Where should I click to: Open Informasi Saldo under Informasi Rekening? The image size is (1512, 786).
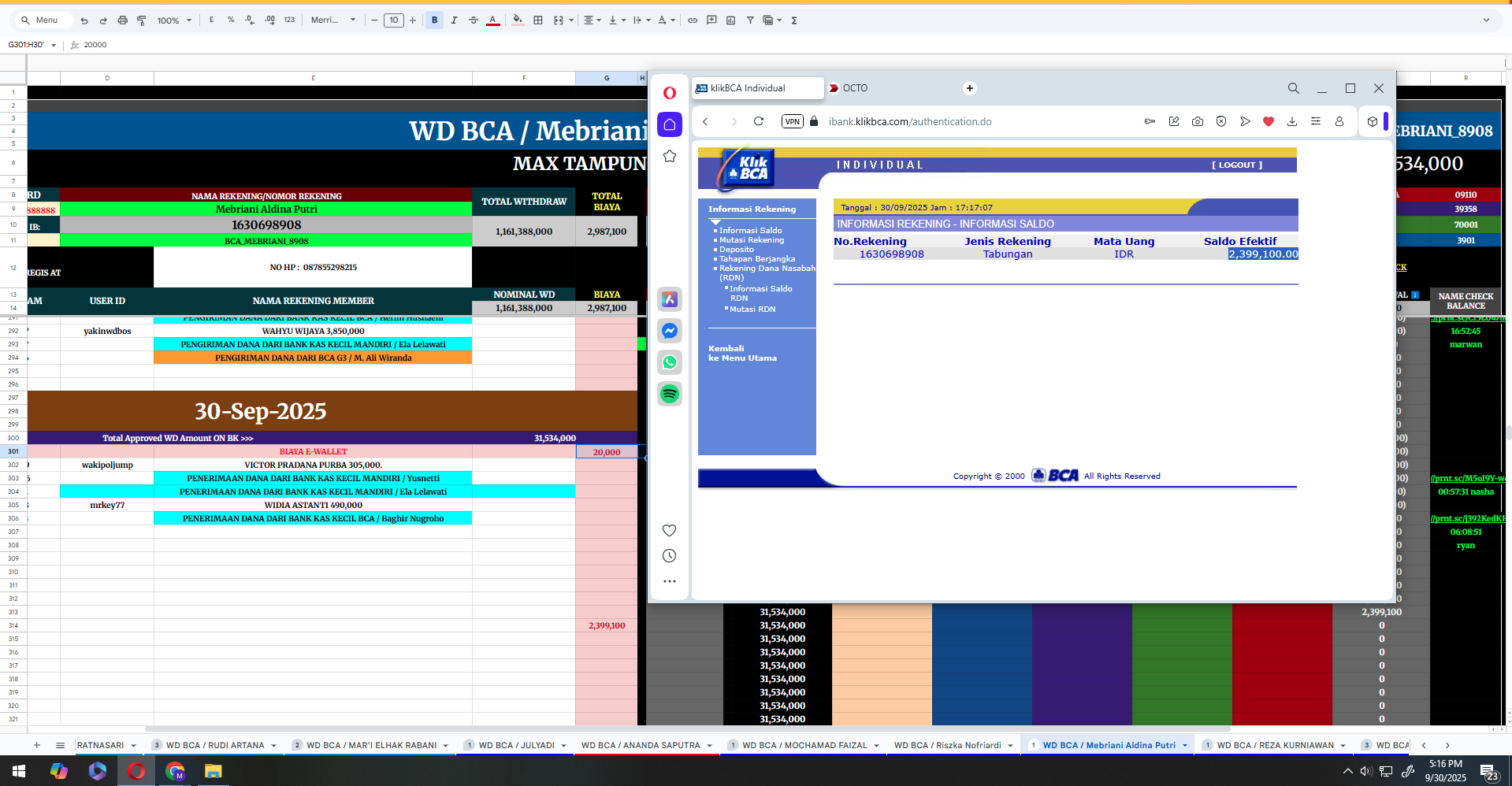[750, 231]
